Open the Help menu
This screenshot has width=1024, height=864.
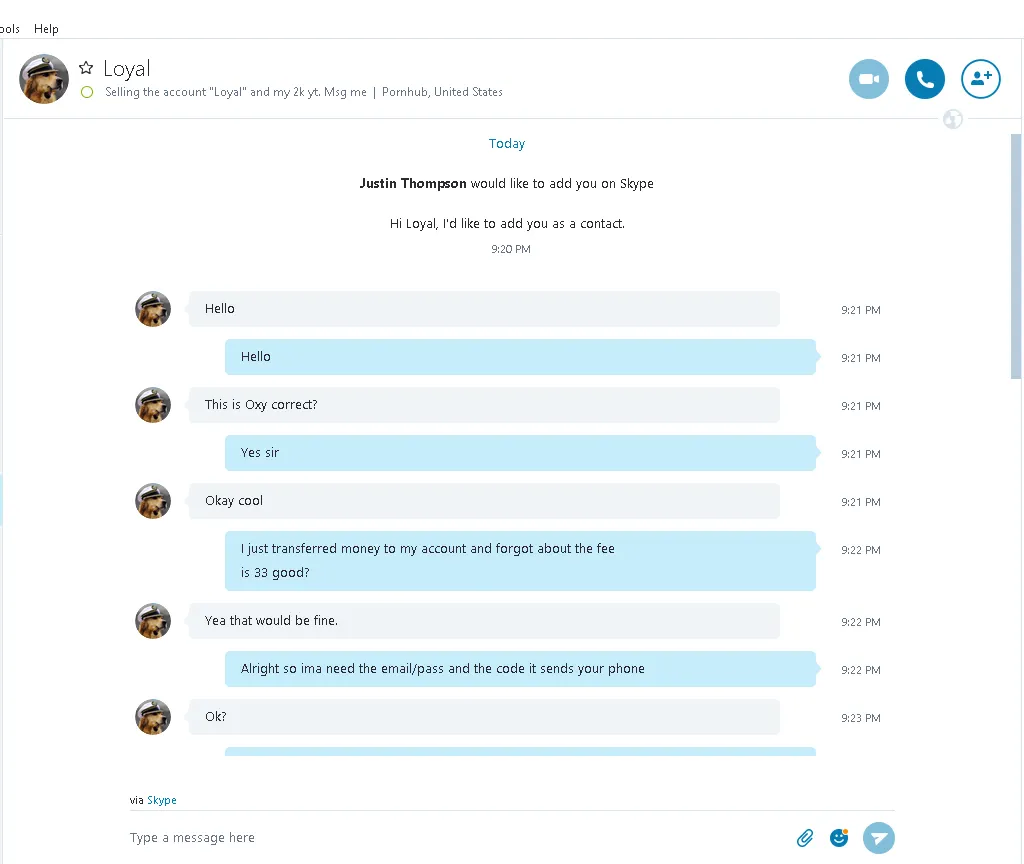pyautogui.click(x=46, y=29)
